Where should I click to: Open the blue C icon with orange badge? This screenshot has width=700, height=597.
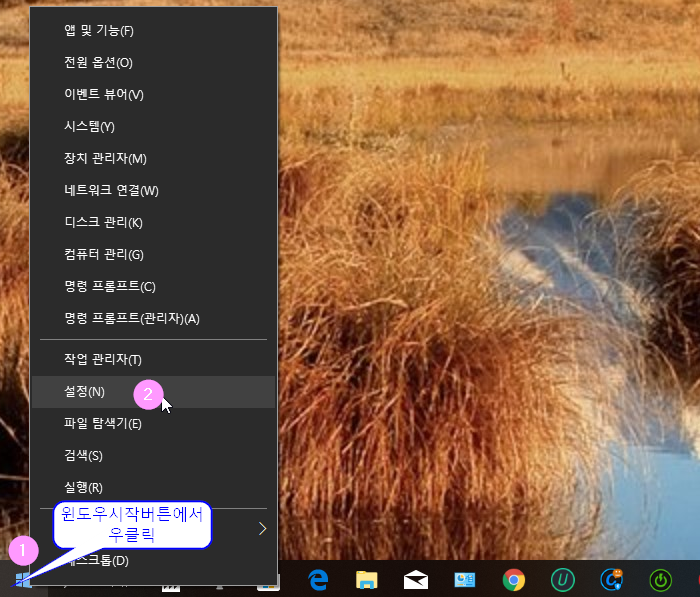pyautogui.click(x=612, y=580)
